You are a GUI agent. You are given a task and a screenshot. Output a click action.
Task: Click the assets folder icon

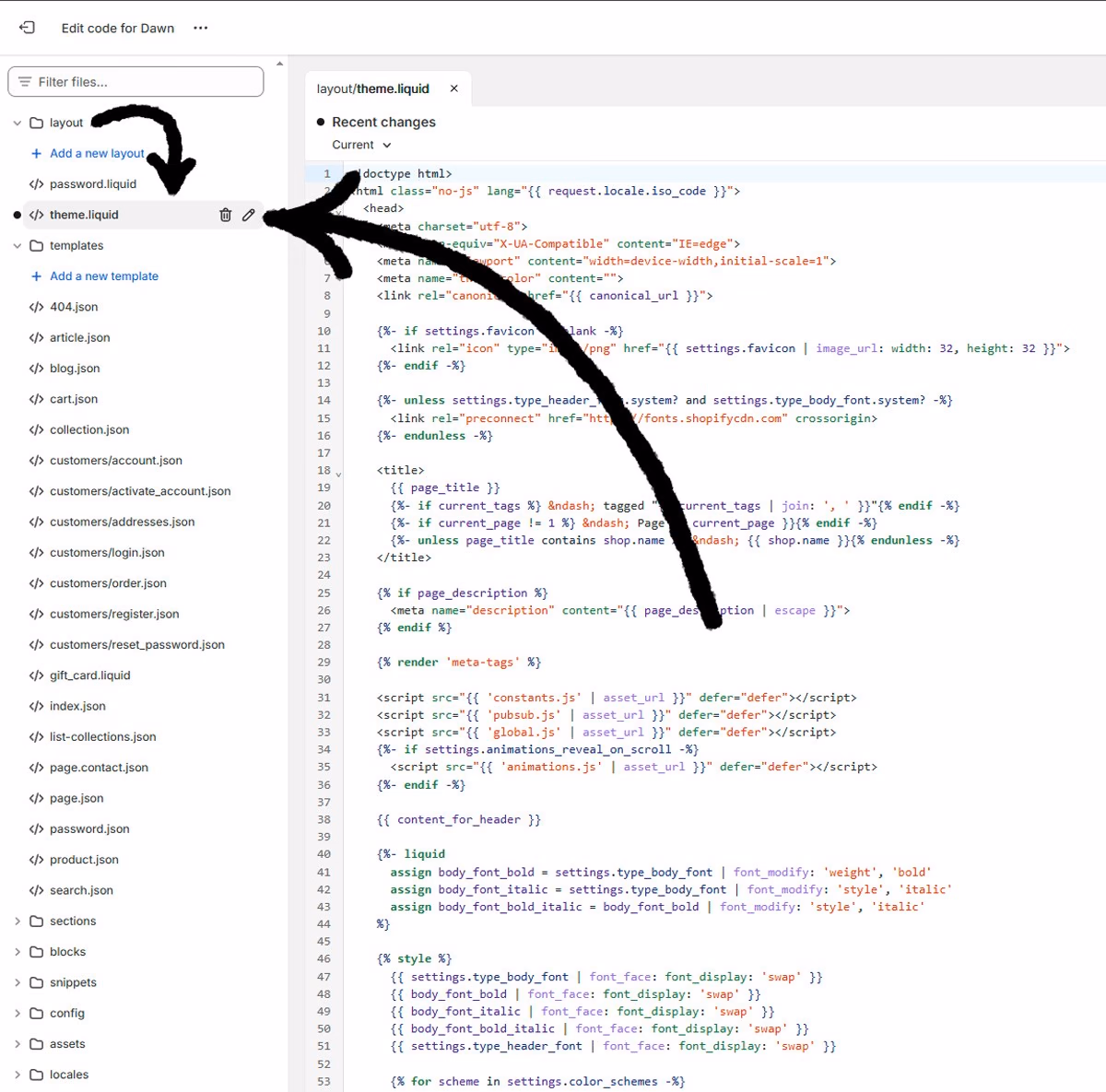click(x=37, y=1043)
